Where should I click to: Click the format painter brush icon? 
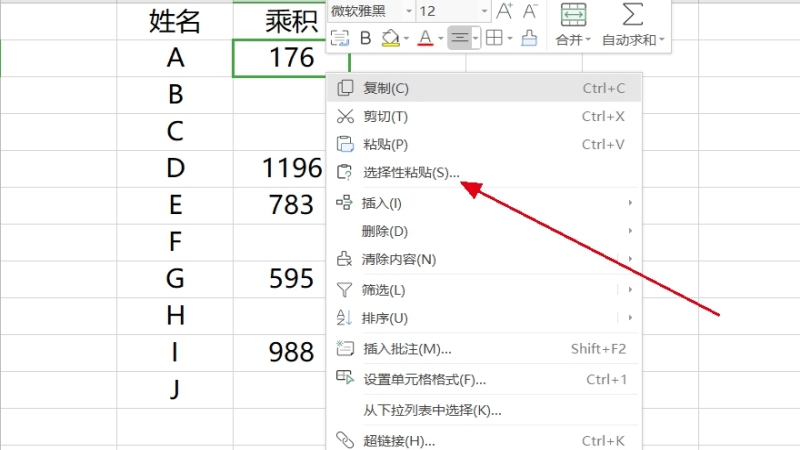(529, 38)
